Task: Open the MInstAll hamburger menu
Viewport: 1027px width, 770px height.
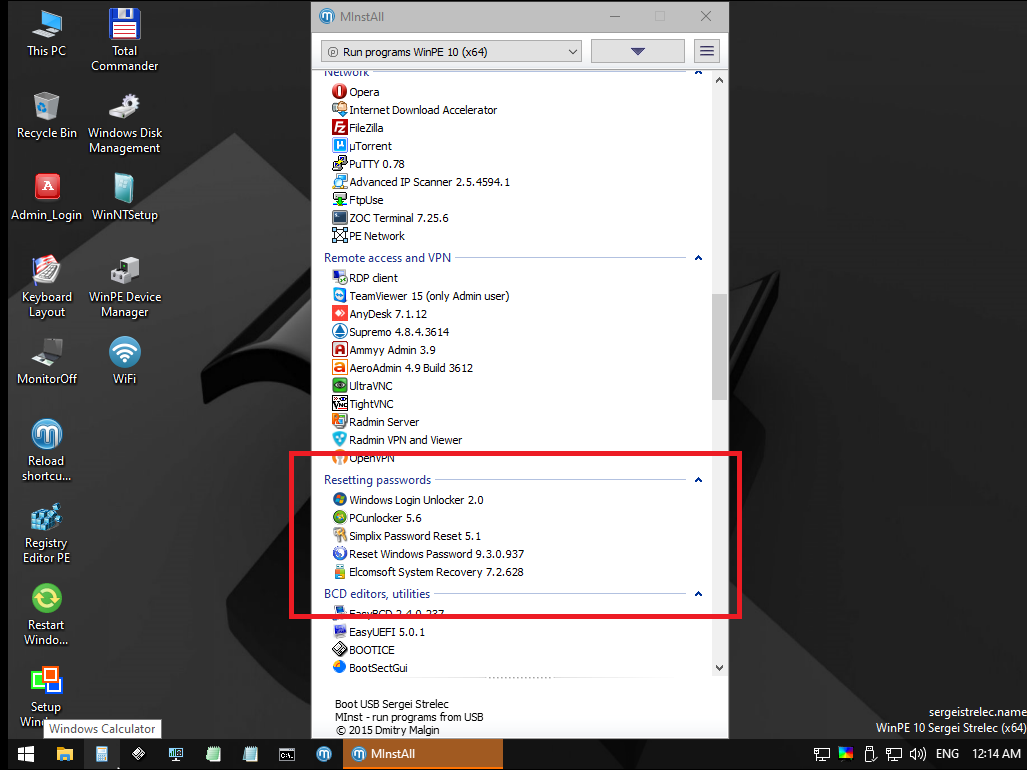Action: click(x=706, y=51)
